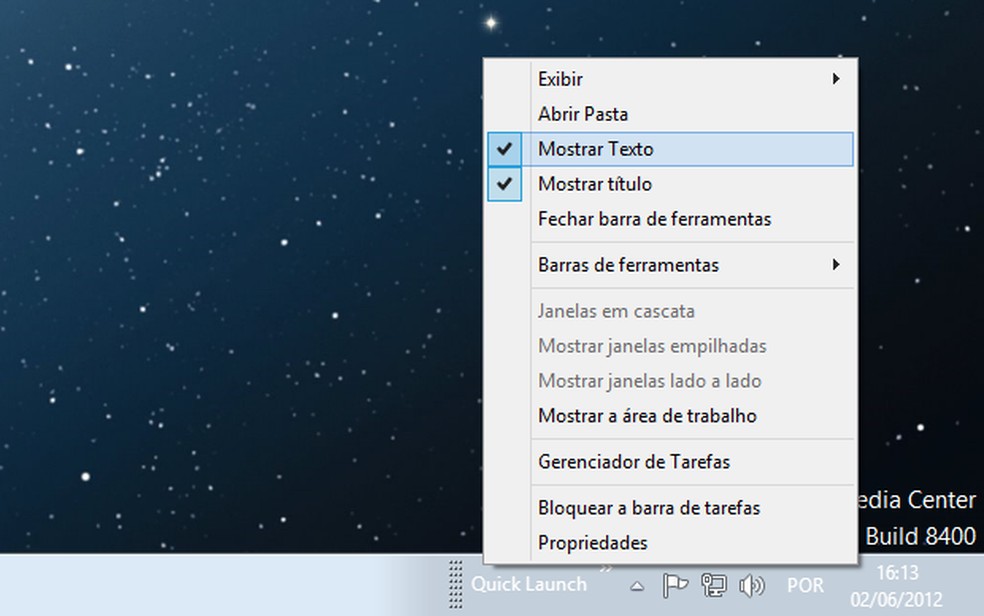Click the volume speaker icon
The height and width of the screenshot is (616, 984).
[752, 586]
